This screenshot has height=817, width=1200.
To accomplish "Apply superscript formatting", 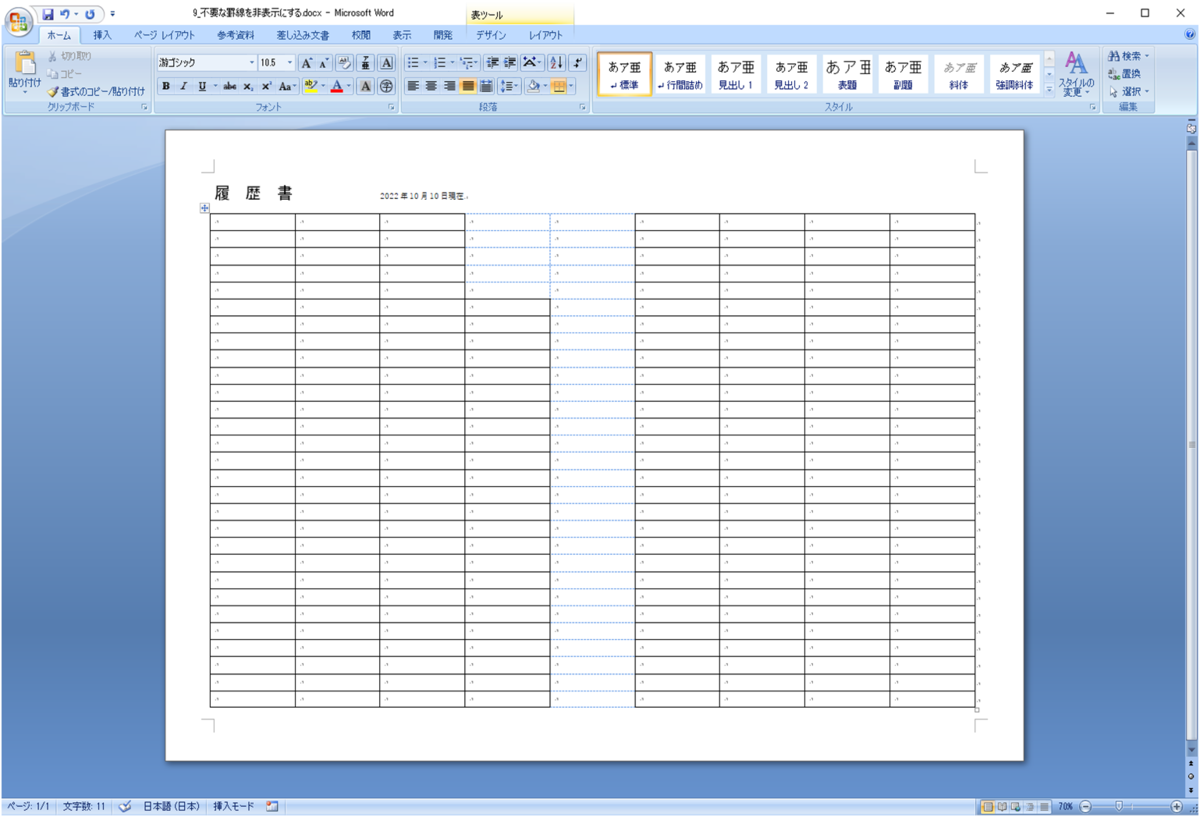I will click(266, 86).
